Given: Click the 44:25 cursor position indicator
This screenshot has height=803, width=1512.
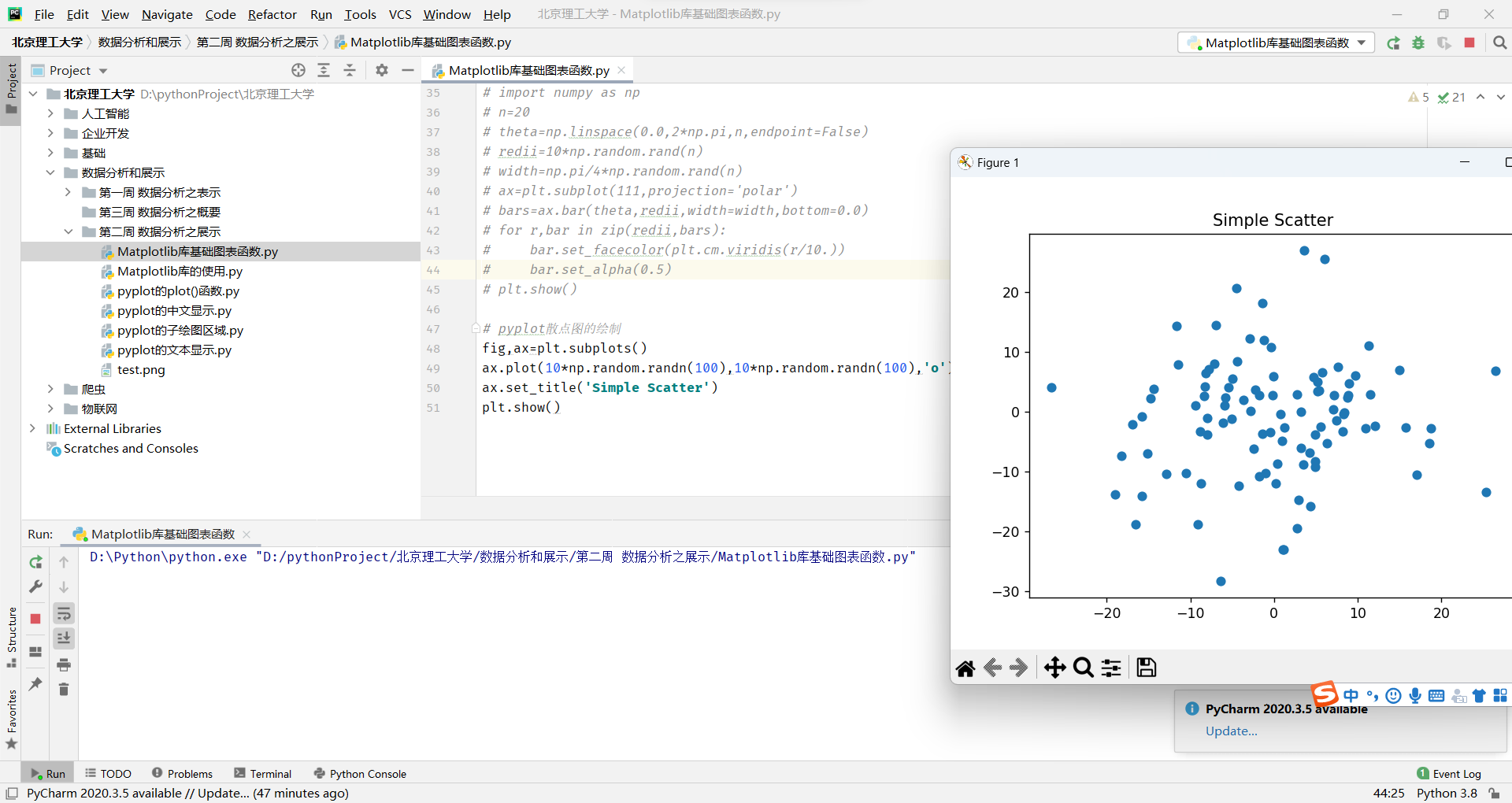Looking at the screenshot, I should tap(1388, 794).
